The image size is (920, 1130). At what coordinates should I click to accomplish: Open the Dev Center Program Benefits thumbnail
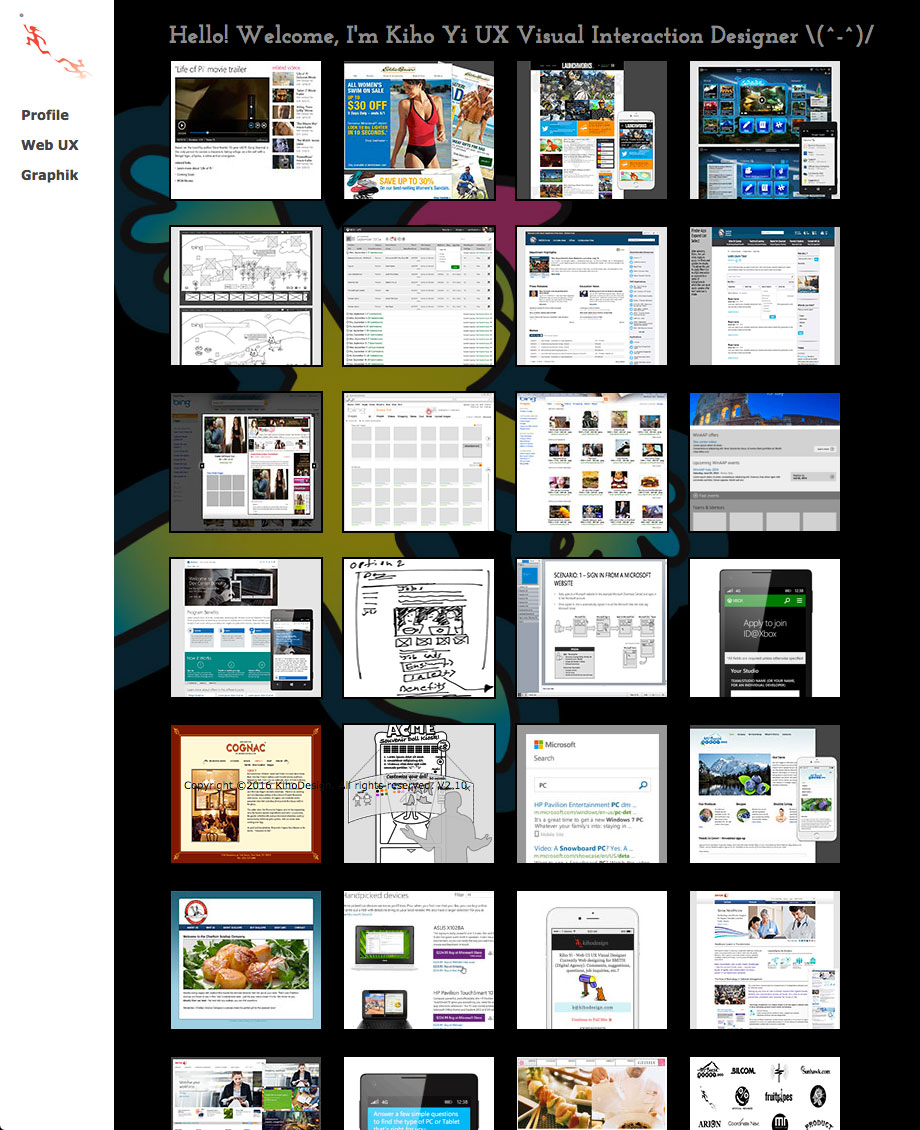point(246,628)
